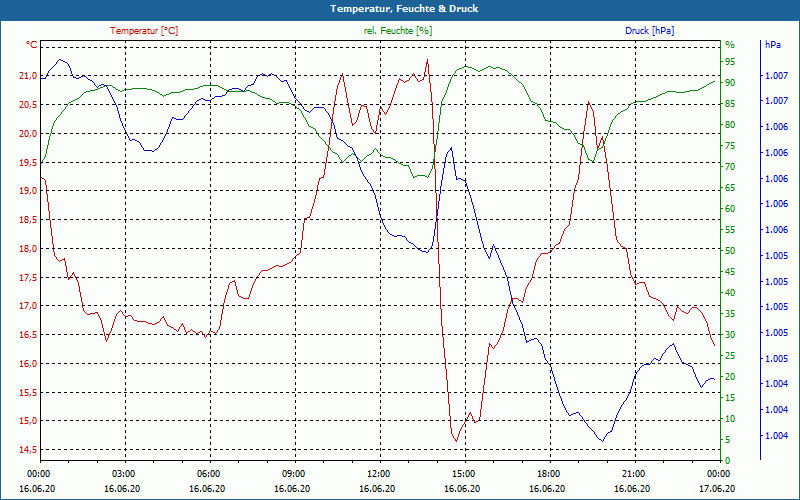Click green humidity axis value '30'
800x500 pixels.
(x=730, y=335)
